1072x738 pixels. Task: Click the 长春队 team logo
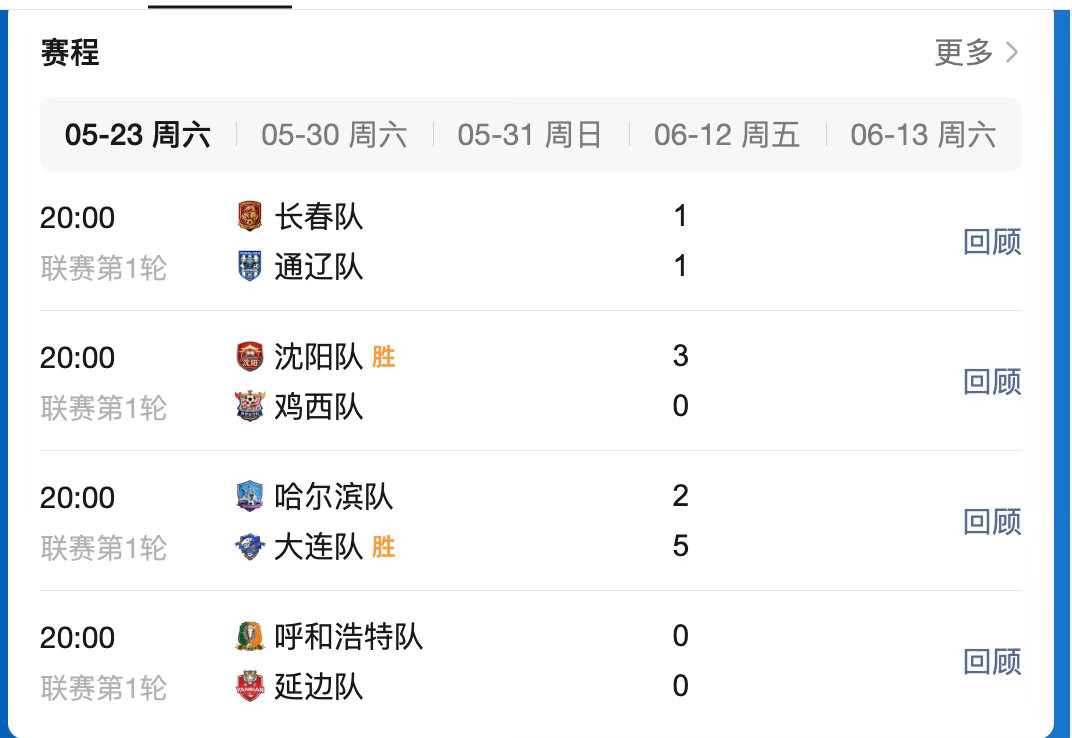tap(250, 216)
